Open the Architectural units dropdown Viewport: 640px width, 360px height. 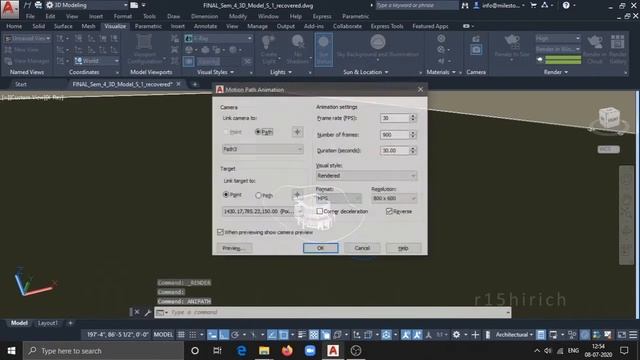[x=514, y=335]
